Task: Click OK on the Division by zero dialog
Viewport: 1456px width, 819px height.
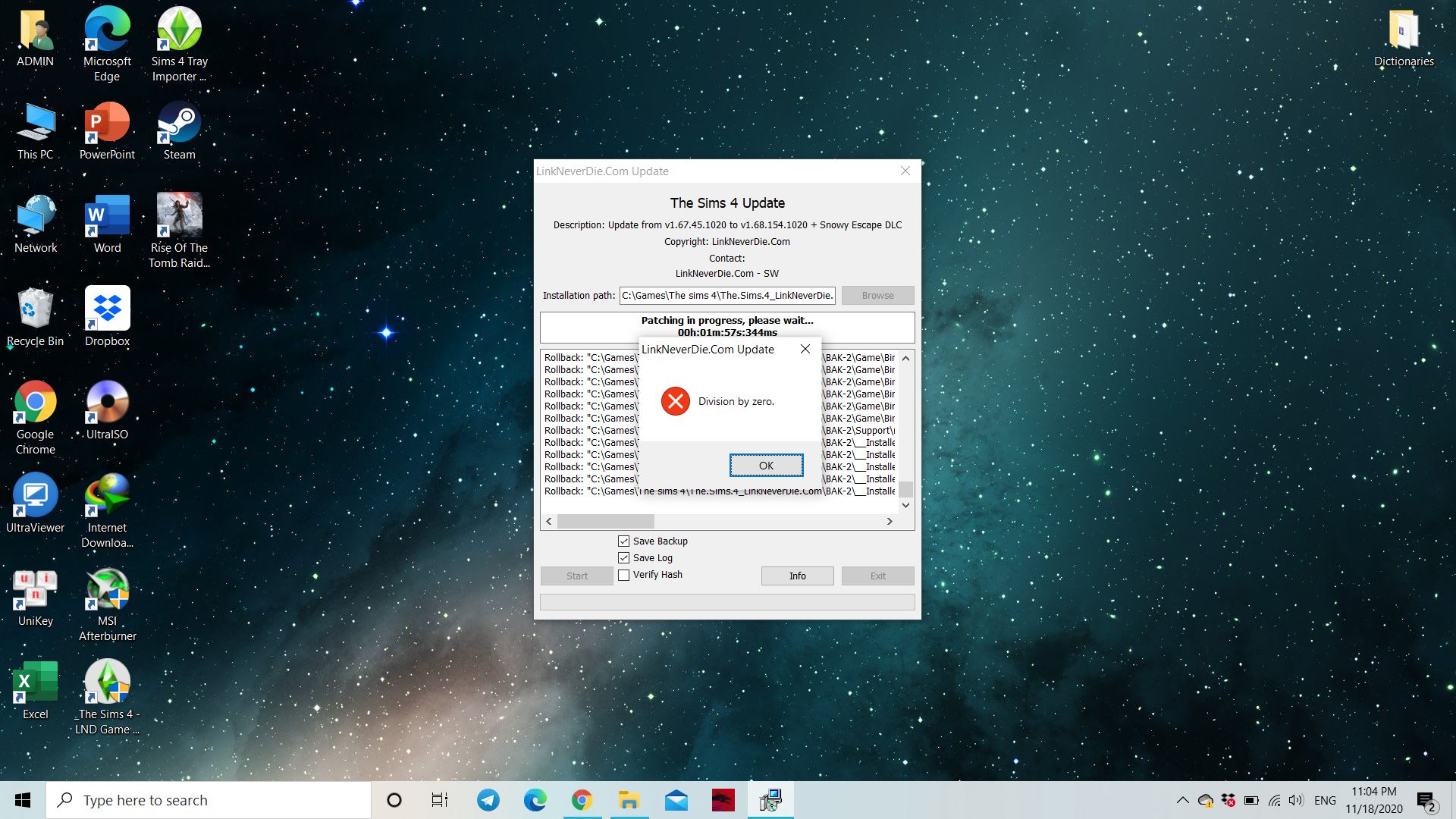Action: pyautogui.click(x=766, y=466)
